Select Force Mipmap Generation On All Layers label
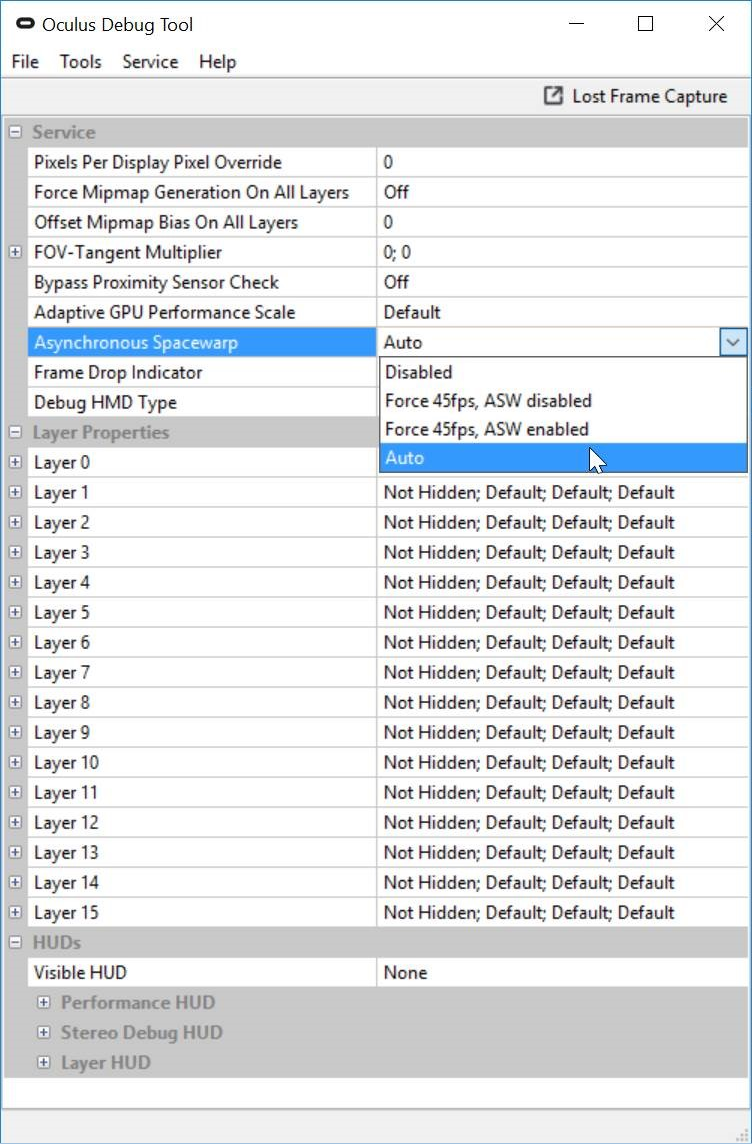This screenshot has height=1144, width=752. pos(202,192)
